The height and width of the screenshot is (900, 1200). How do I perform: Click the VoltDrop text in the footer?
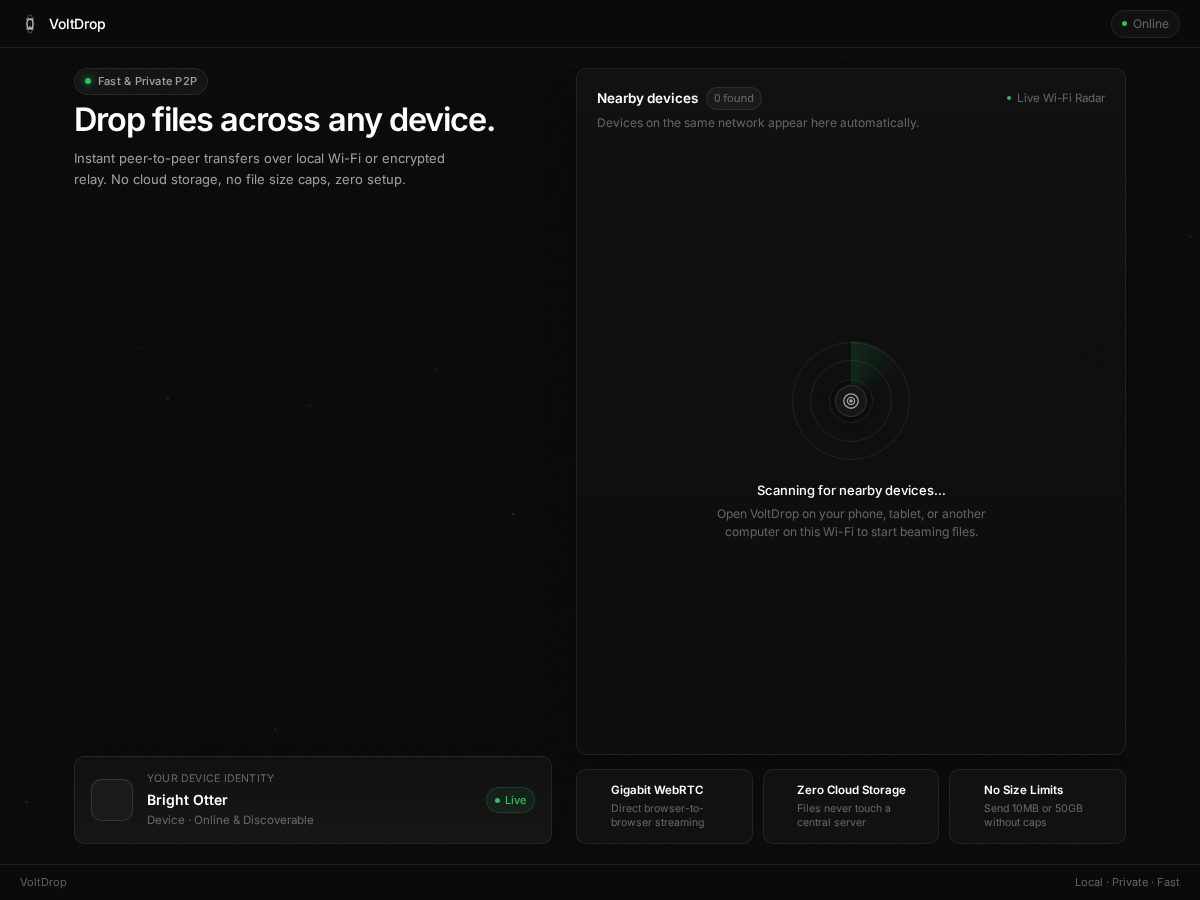click(x=43, y=882)
